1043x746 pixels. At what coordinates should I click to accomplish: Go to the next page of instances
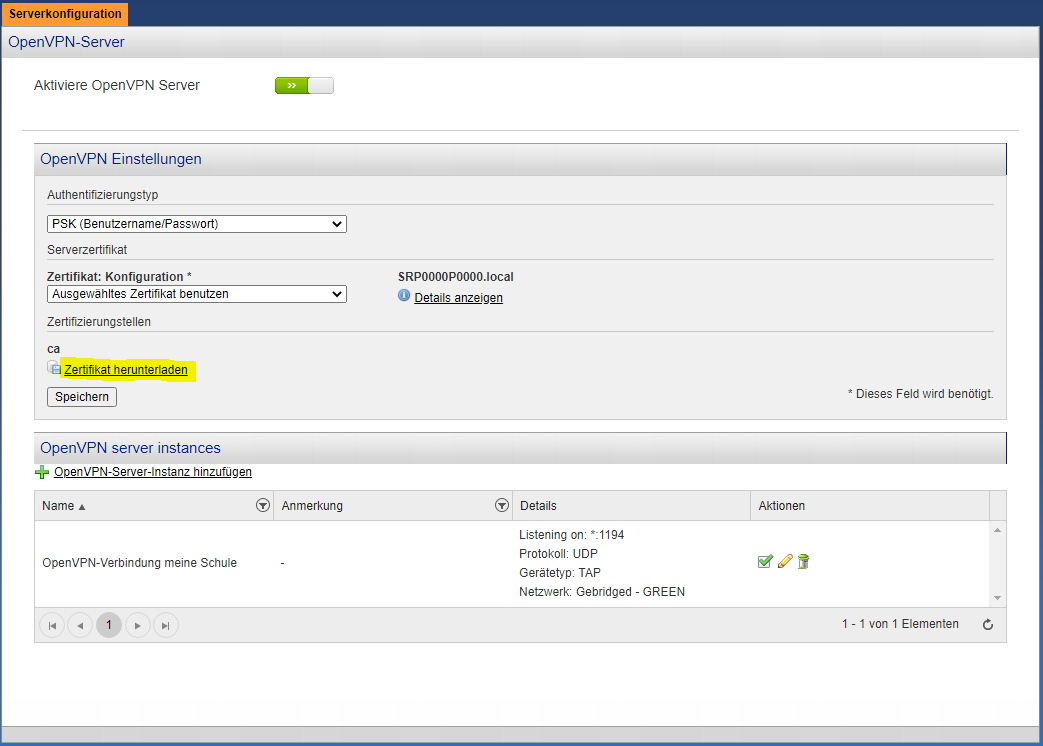[138, 626]
